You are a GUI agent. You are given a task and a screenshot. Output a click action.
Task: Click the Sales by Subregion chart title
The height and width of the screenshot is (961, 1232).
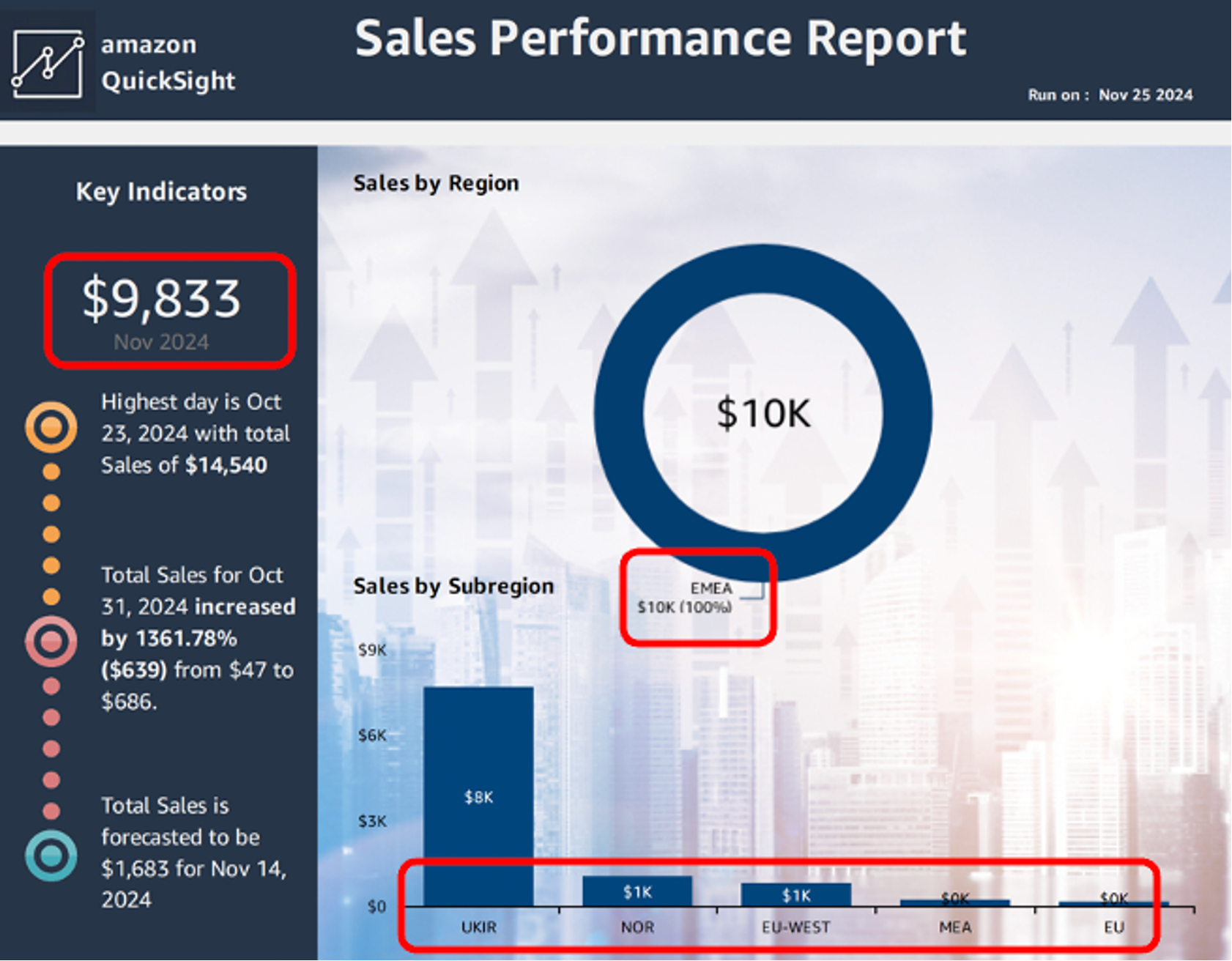click(x=453, y=586)
